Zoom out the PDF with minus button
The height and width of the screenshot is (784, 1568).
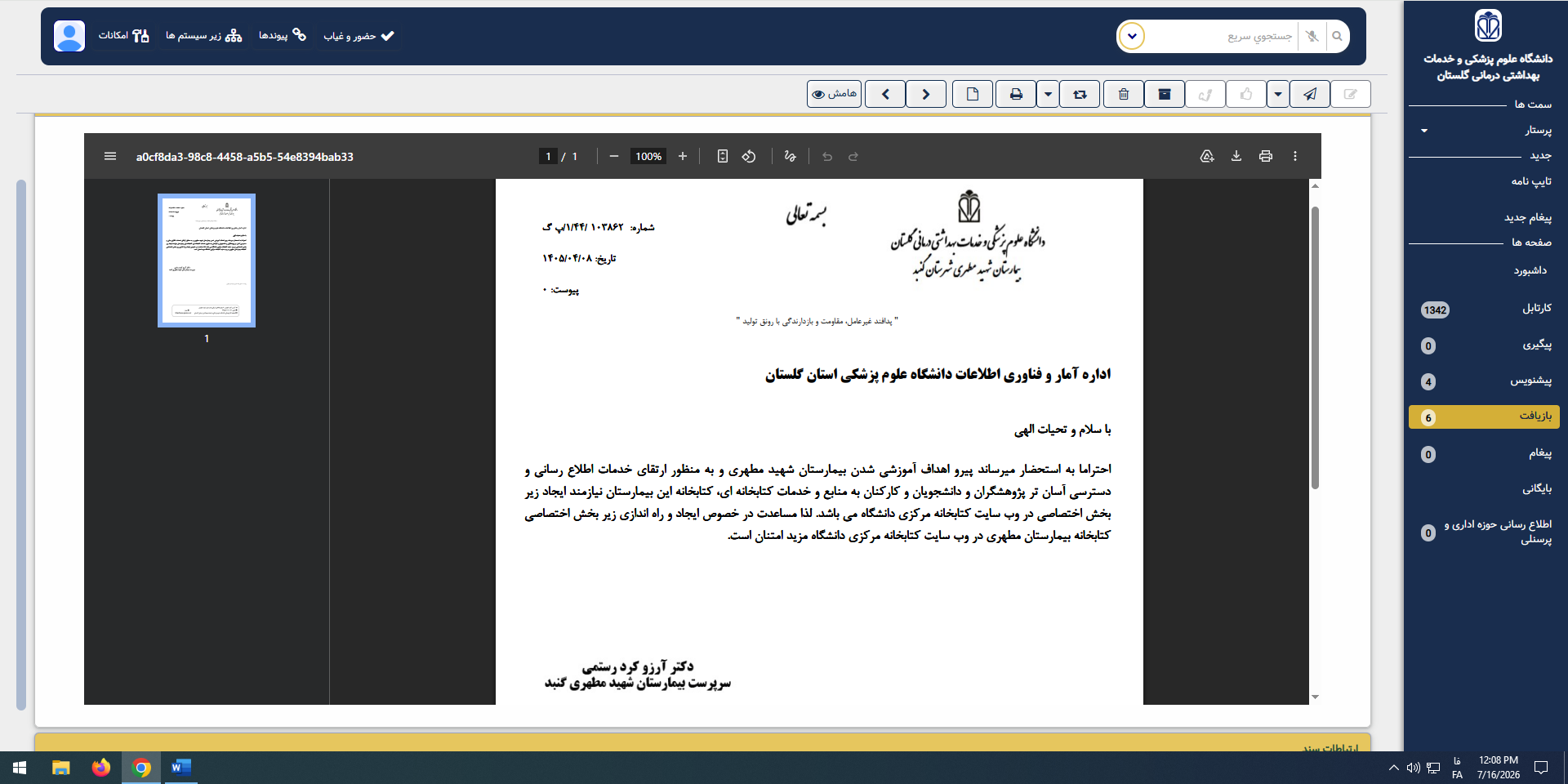pos(614,156)
